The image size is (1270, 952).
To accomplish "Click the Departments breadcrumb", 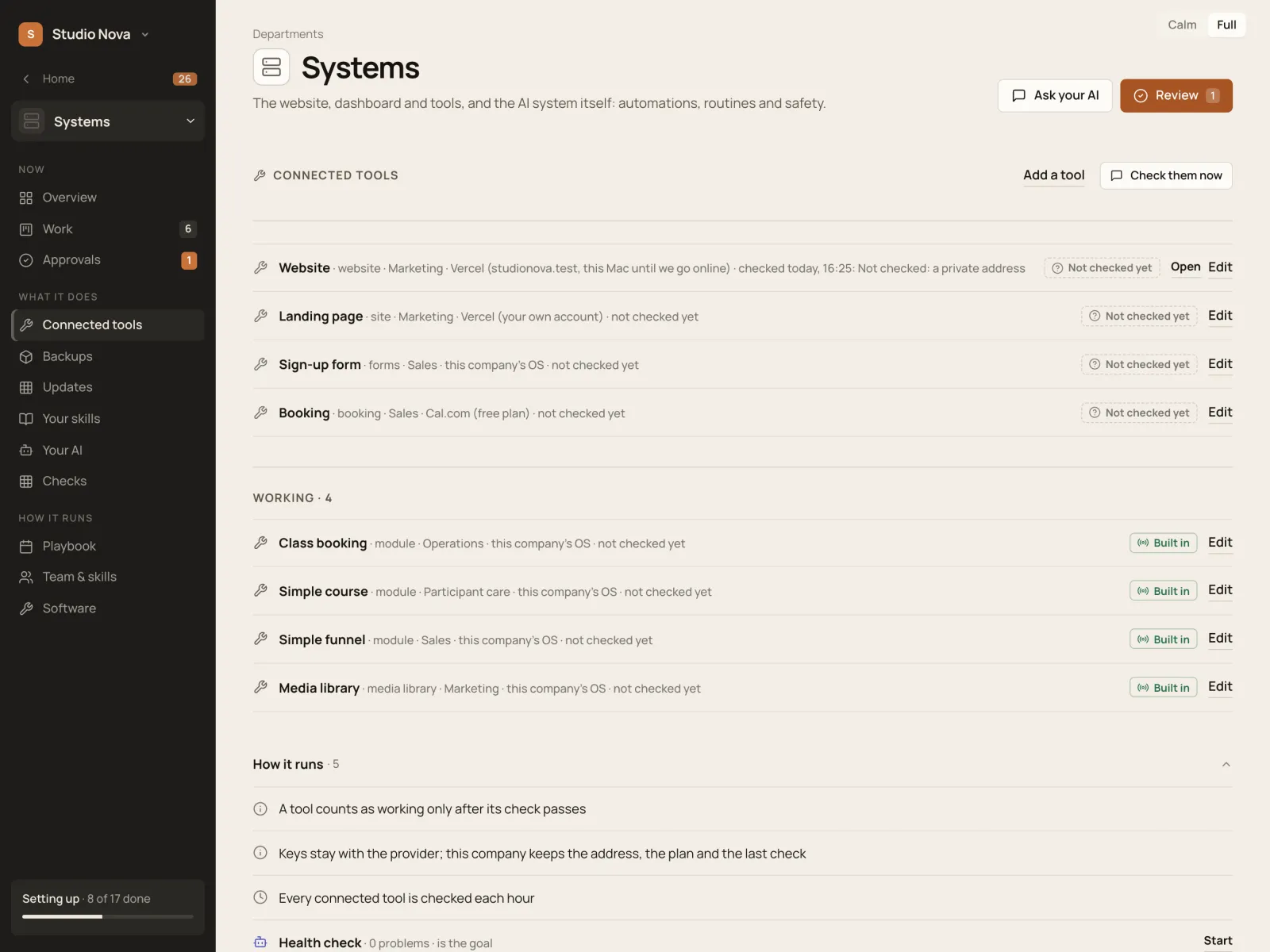I will tap(288, 34).
